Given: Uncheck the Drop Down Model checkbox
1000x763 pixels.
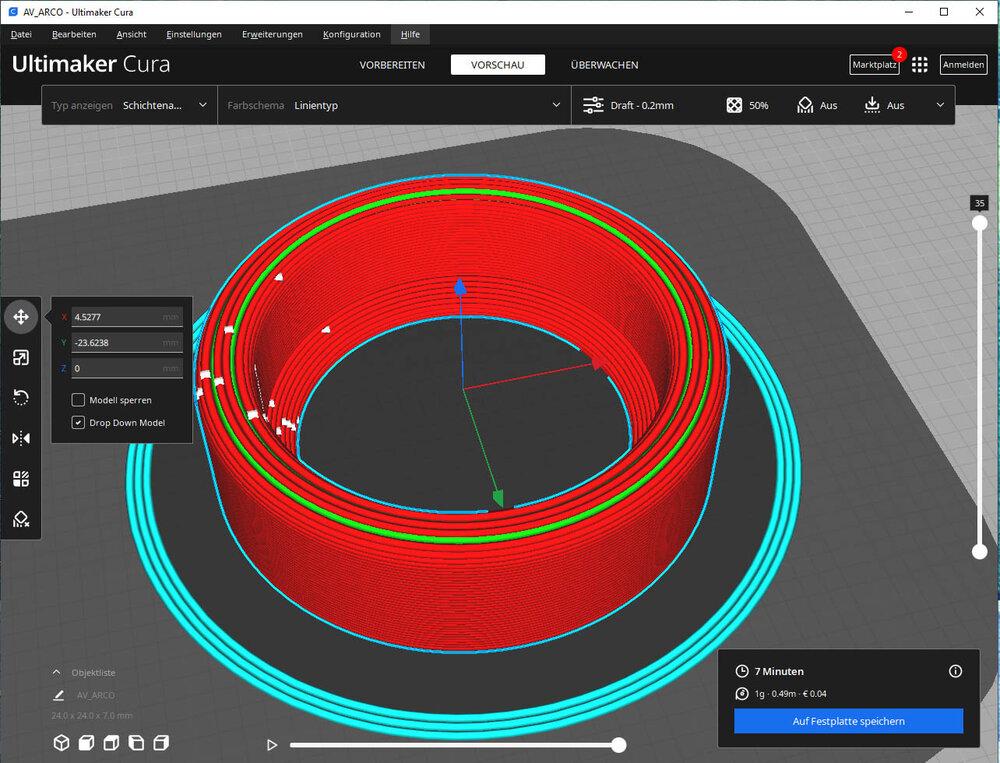Looking at the screenshot, I should (78, 423).
